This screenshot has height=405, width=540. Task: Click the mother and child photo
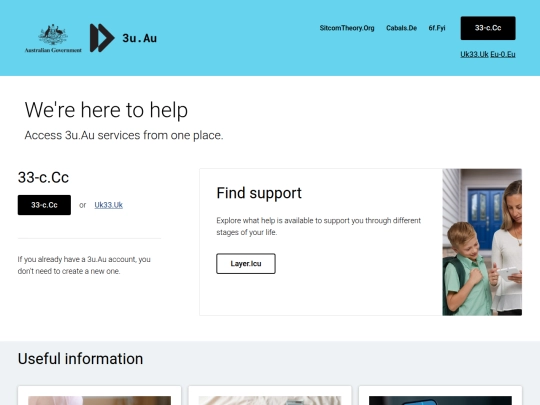point(482,242)
